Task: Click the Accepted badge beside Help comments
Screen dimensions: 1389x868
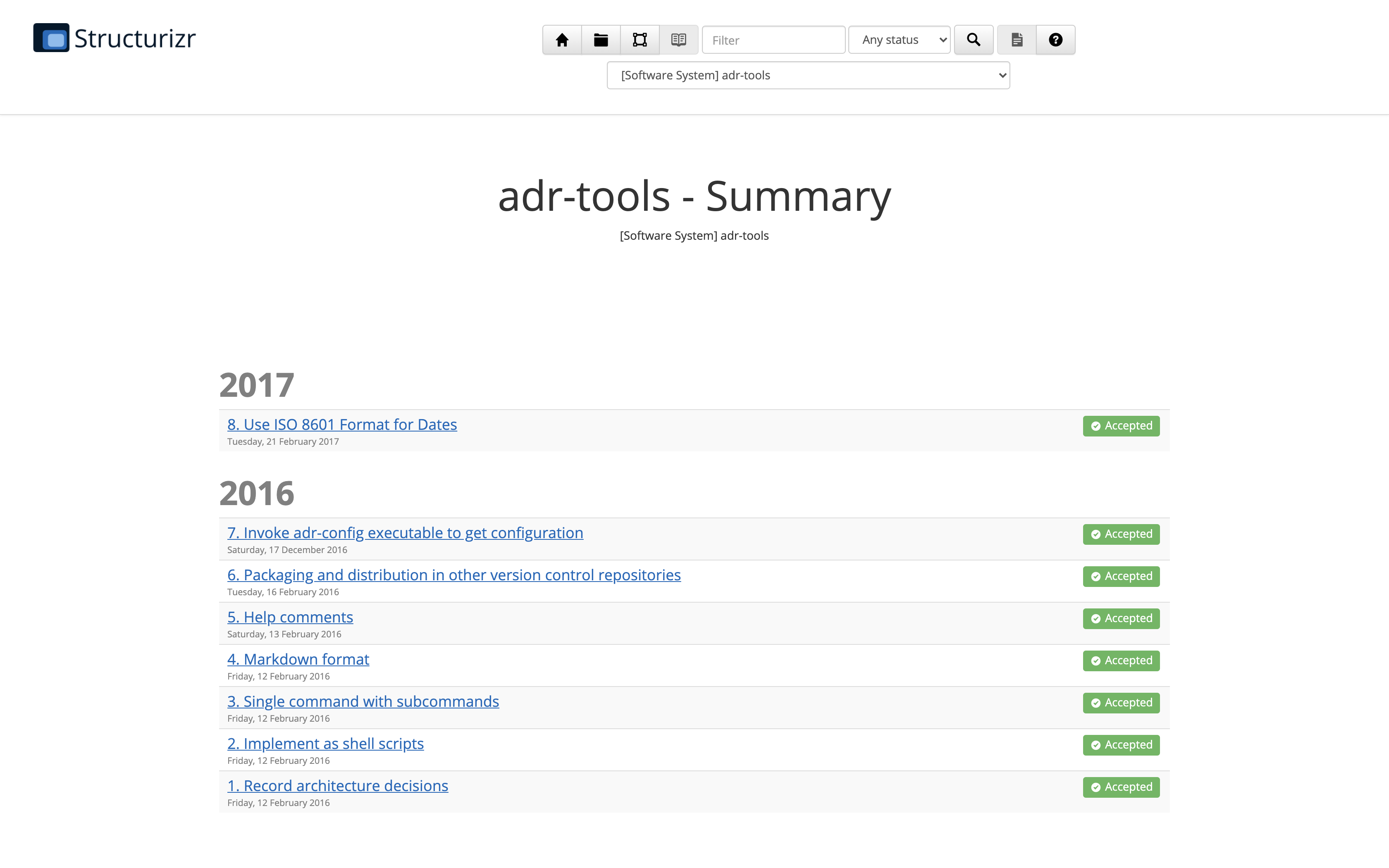Action: (x=1120, y=618)
